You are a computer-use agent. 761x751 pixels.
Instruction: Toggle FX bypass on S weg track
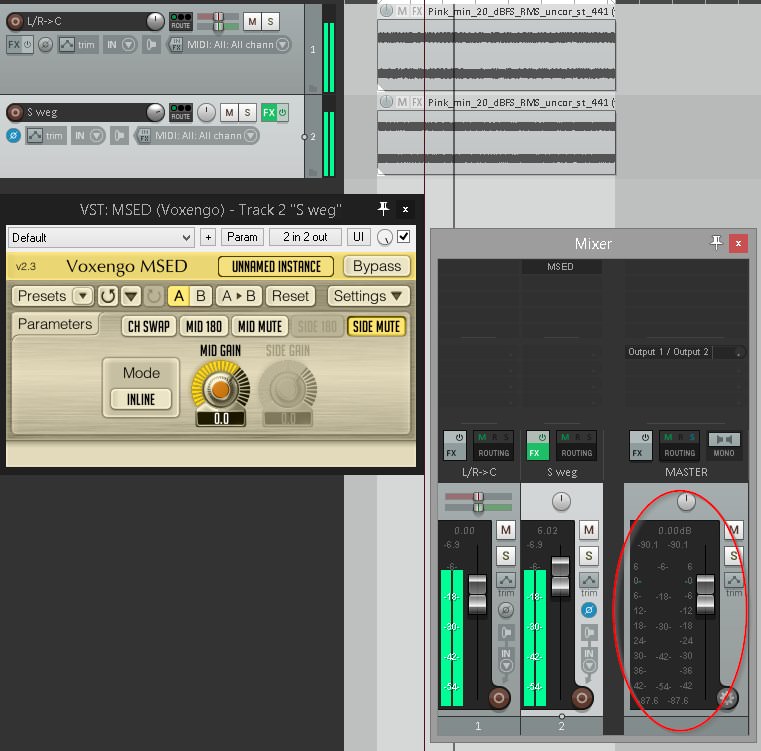[x=282, y=113]
